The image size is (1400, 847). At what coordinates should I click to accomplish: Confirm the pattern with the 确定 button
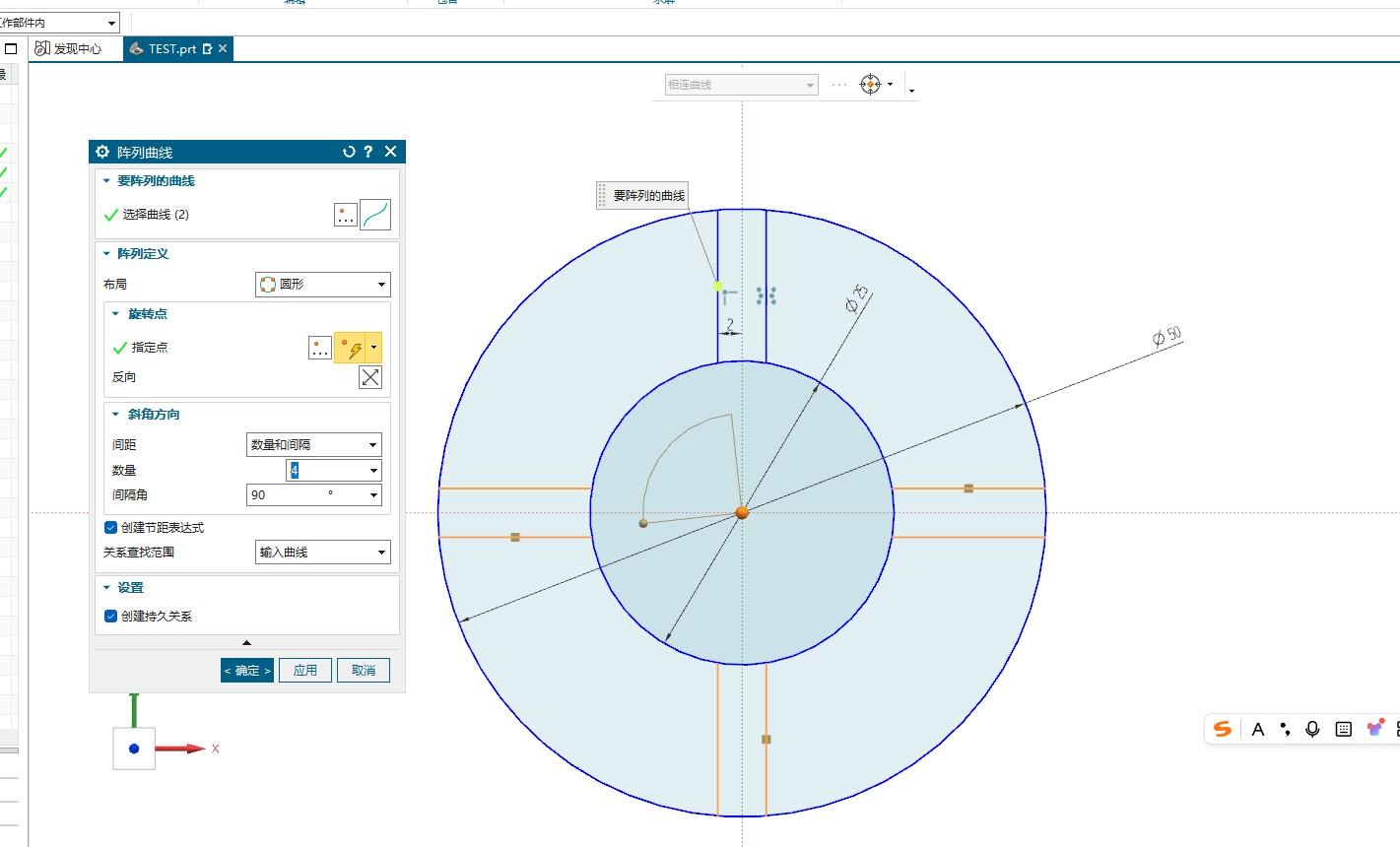point(247,671)
